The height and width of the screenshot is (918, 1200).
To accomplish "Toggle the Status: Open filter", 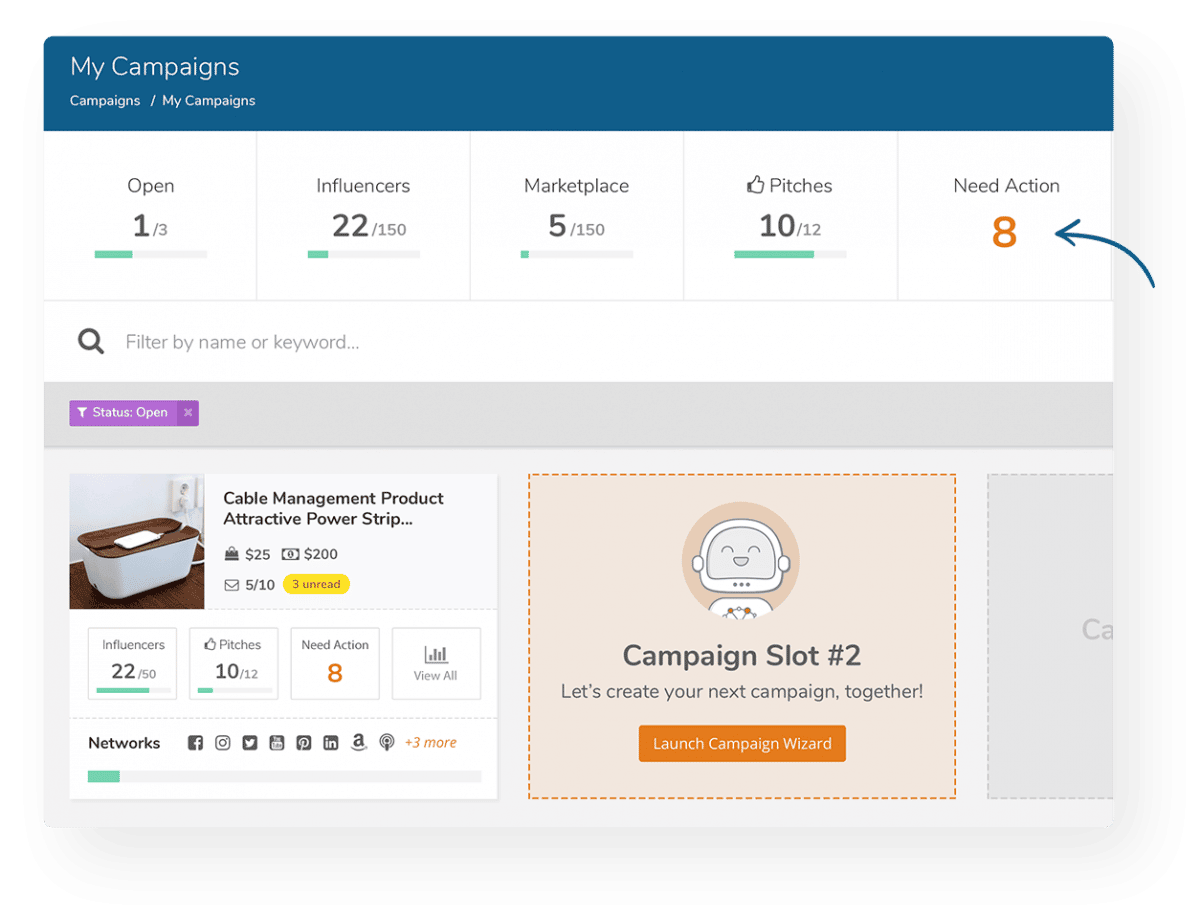I will (x=130, y=412).
